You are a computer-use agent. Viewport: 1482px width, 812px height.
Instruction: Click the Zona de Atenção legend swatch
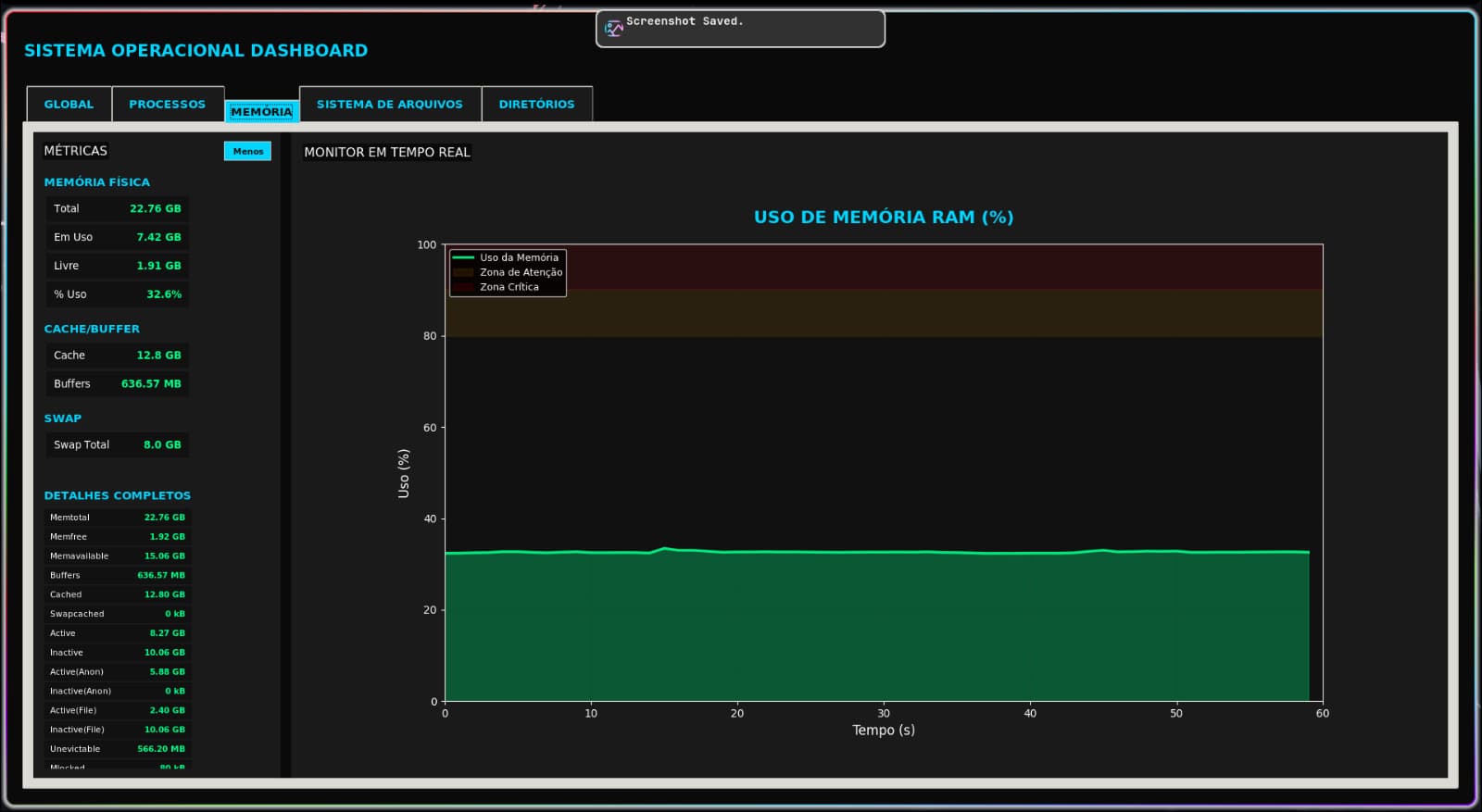463,272
